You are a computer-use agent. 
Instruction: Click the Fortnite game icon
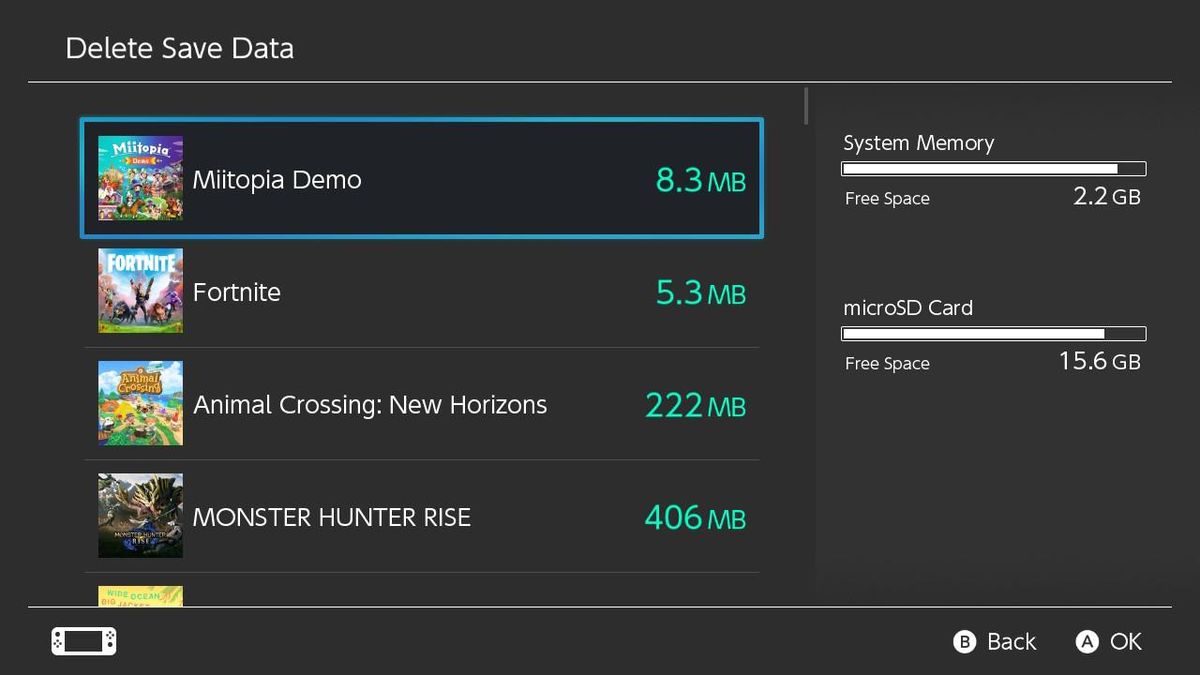pyautogui.click(x=140, y=291)
